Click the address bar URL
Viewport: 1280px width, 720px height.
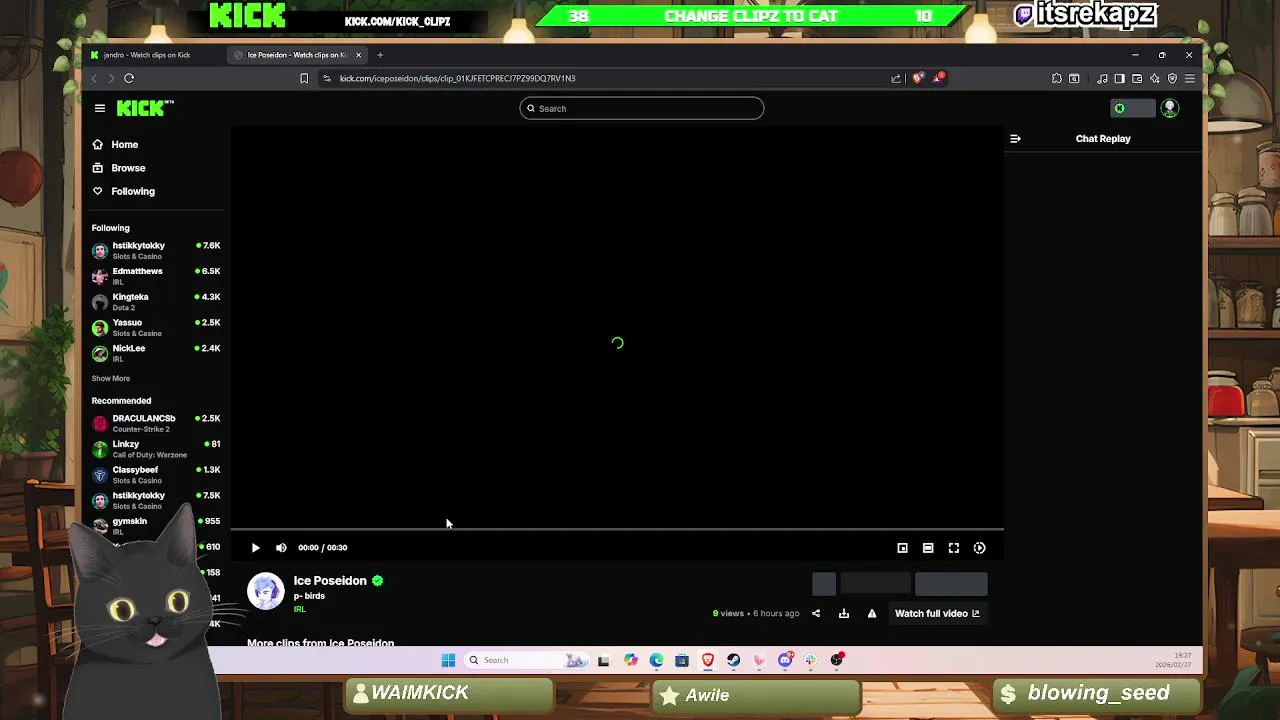coord(457,78)
